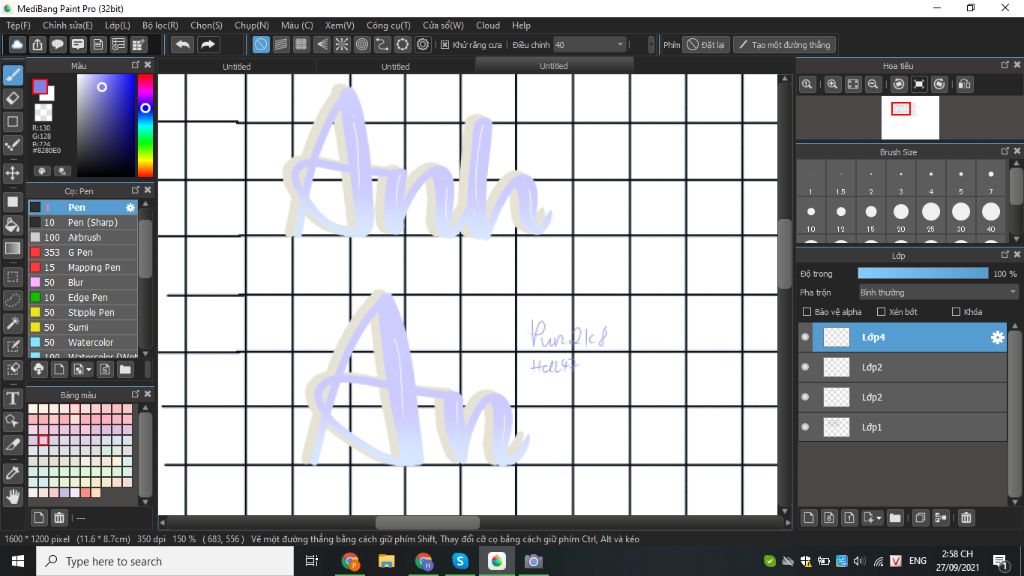Turn off snap guide icon
This screenshot has height=576, width=1024.
pyautogui.click(x=261, y=44)
